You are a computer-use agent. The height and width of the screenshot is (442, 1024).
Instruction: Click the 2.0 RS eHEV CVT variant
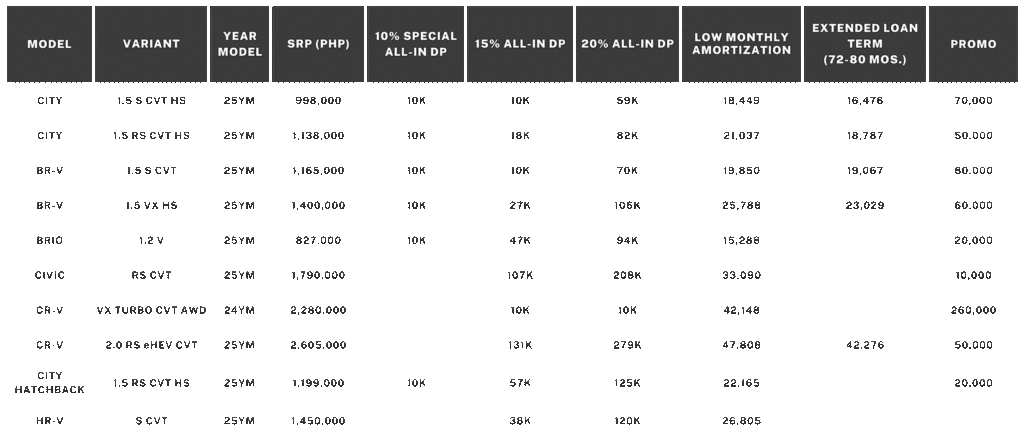(152, 345)
